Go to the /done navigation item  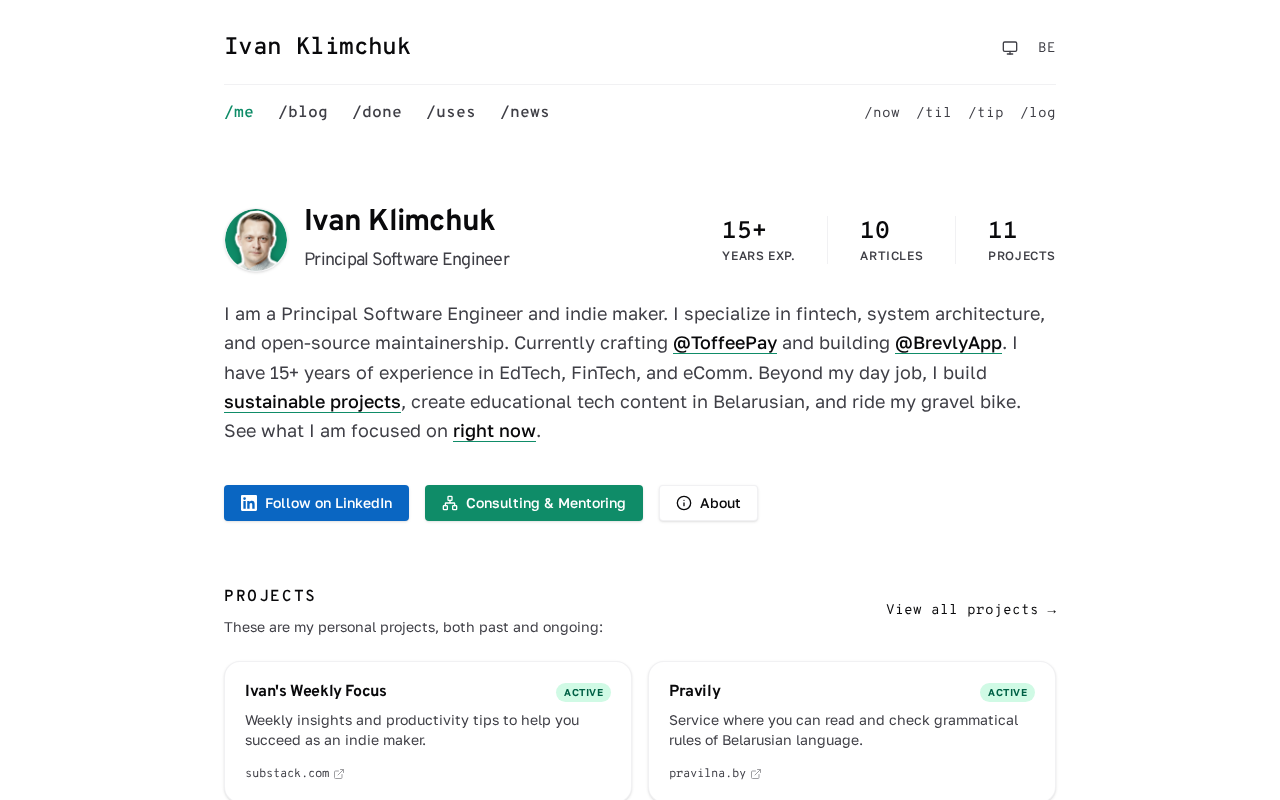tap(377, 112)
